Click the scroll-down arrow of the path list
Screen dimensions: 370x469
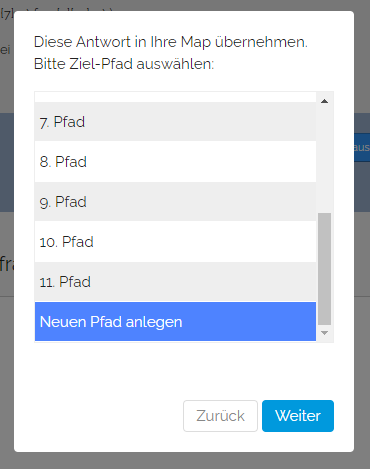pos(324,333)
